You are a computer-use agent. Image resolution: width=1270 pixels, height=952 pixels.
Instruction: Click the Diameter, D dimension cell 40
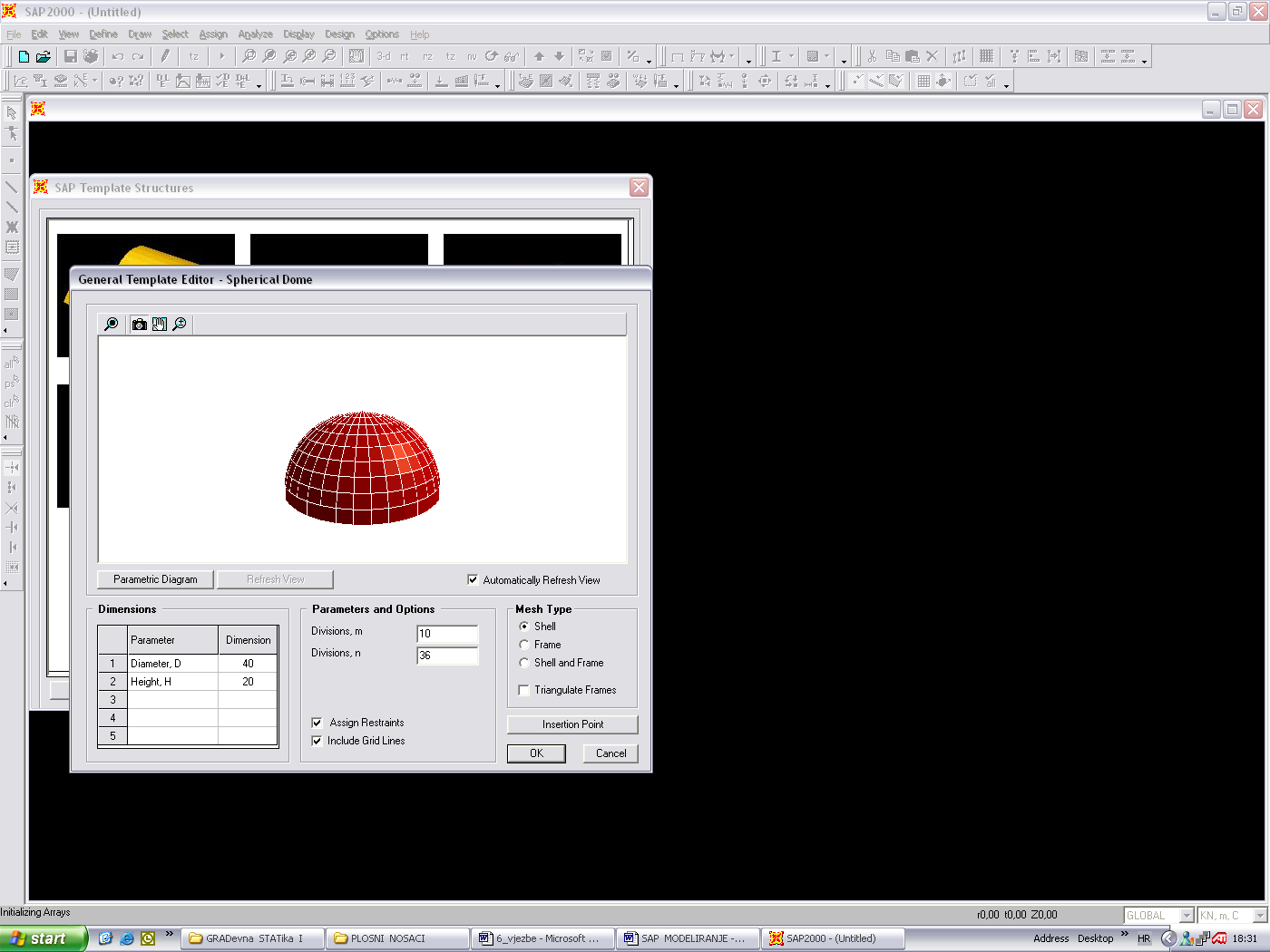(248, 664)
